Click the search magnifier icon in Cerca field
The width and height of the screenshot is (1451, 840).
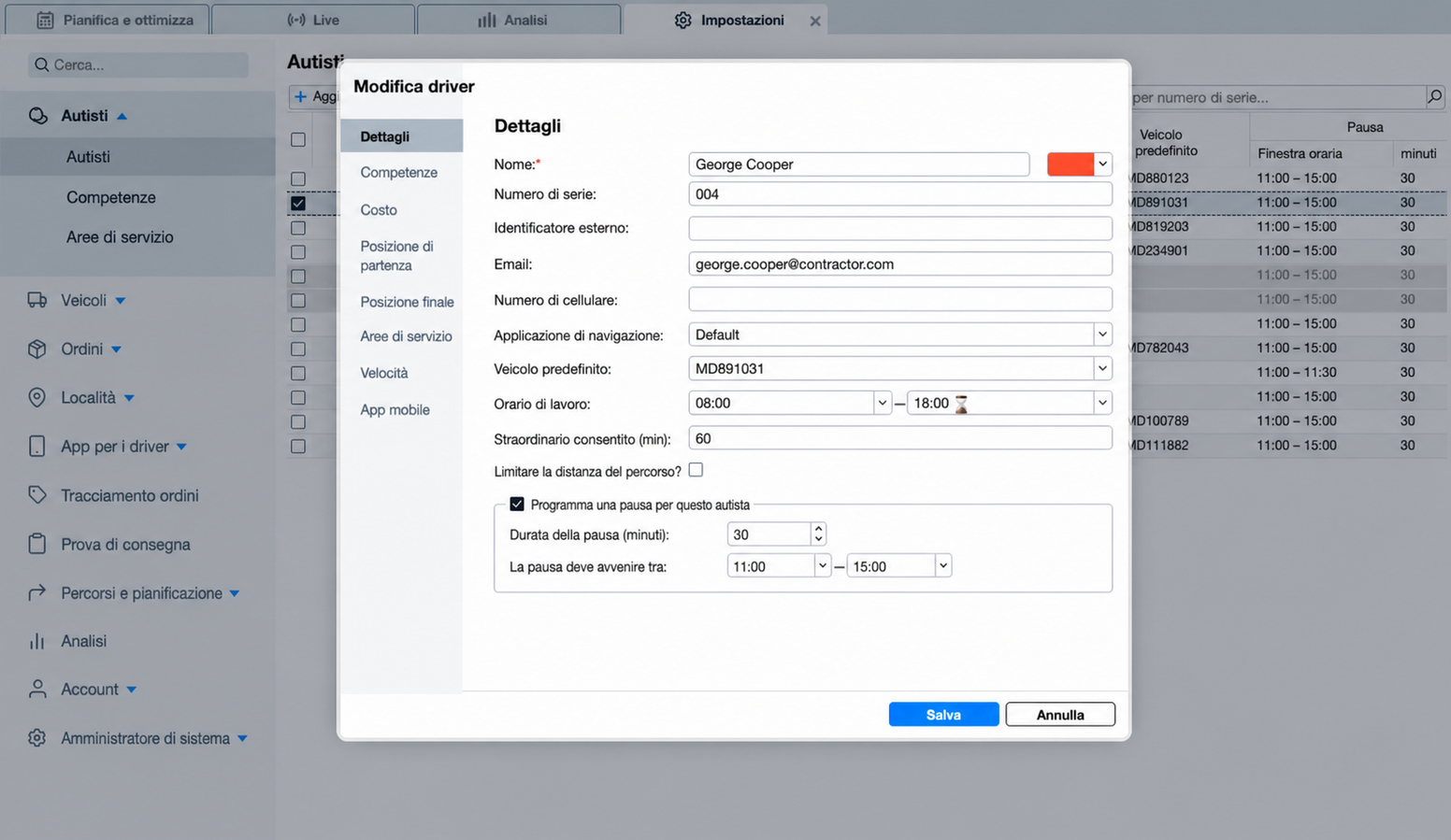[x=41, y=64]
